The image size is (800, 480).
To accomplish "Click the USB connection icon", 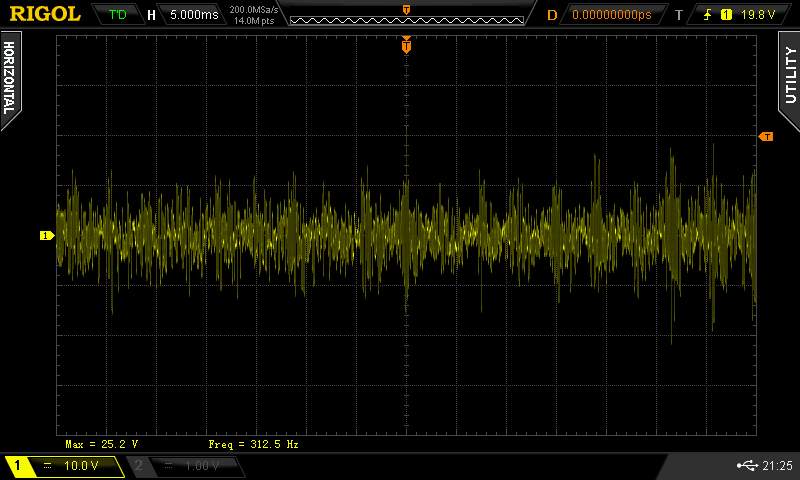I will click(746, 466).
